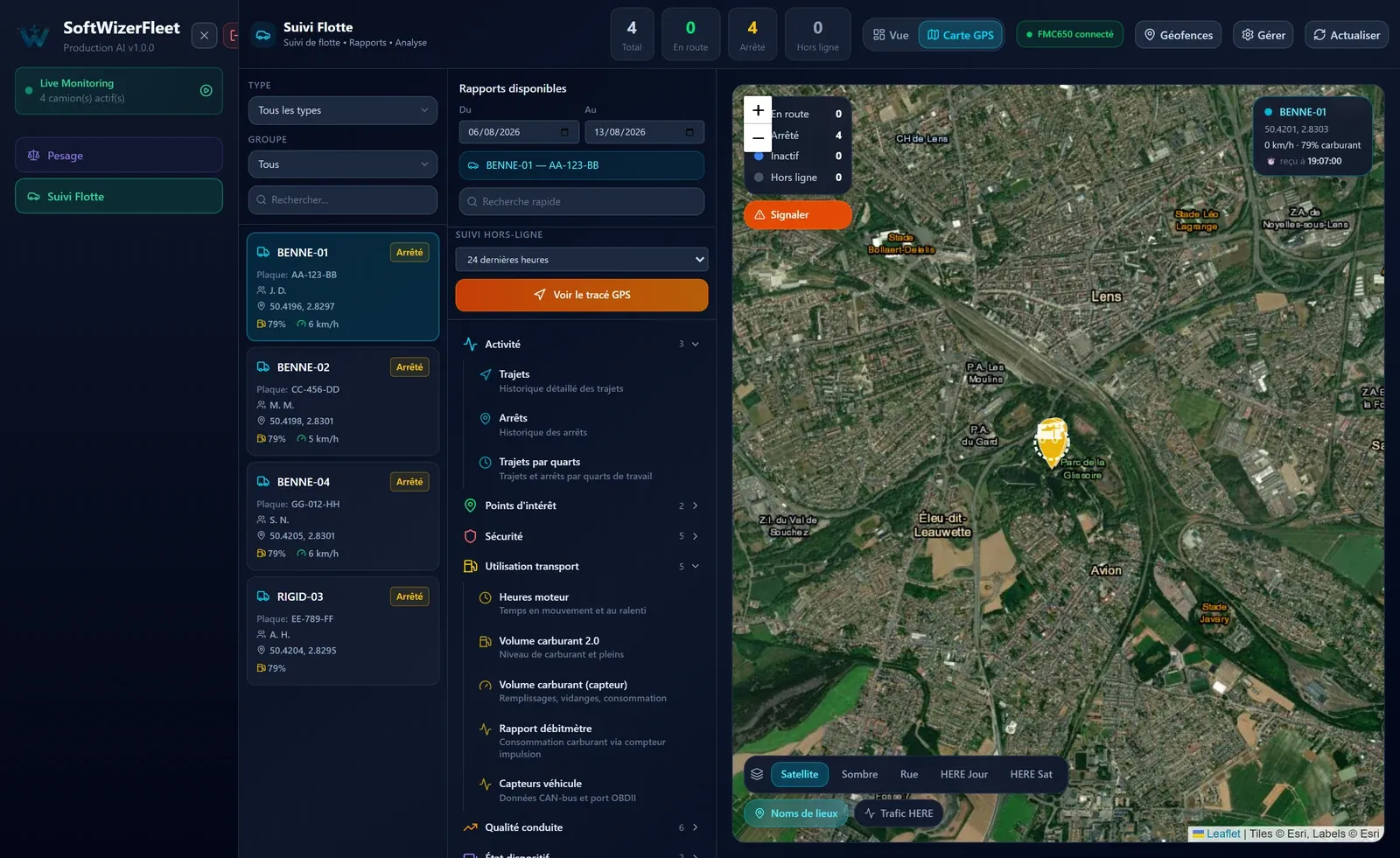Click the Live Monitoring play icon
The width and height of the screenshot is (1400, 858).
tap(206, 90)
